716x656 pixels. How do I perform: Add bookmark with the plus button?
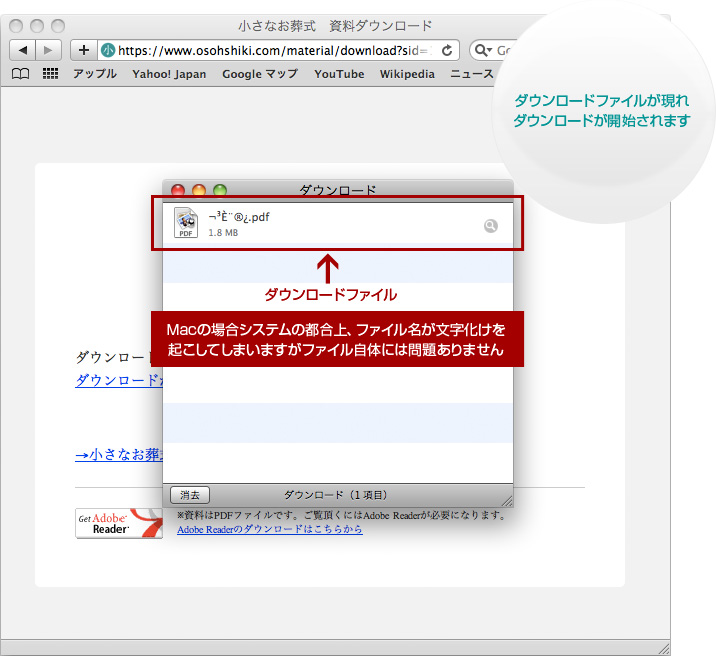click(84, 50)
